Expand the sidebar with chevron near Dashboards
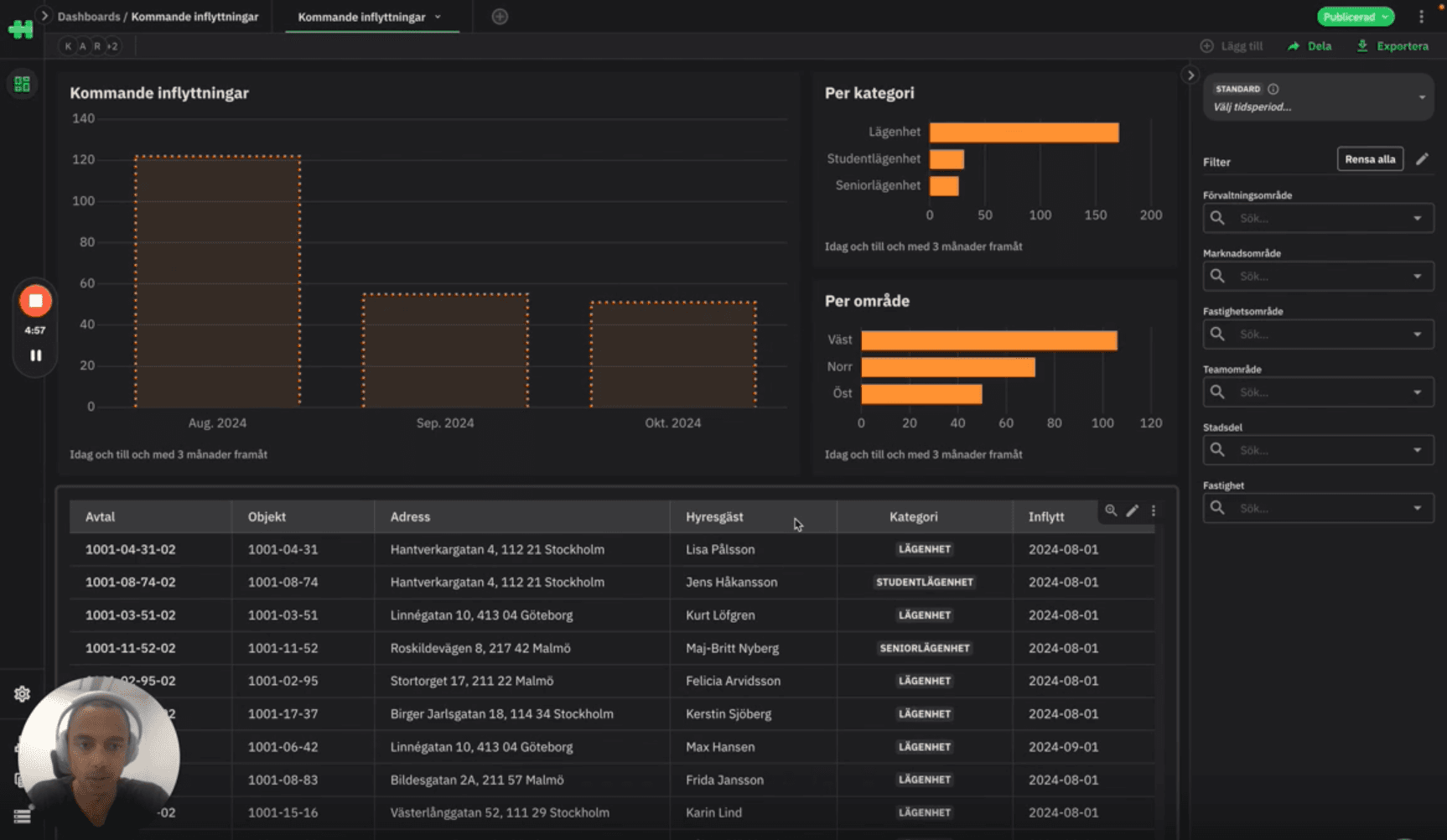Screen dimensions: 1447x840 click(x=44, y=16)
